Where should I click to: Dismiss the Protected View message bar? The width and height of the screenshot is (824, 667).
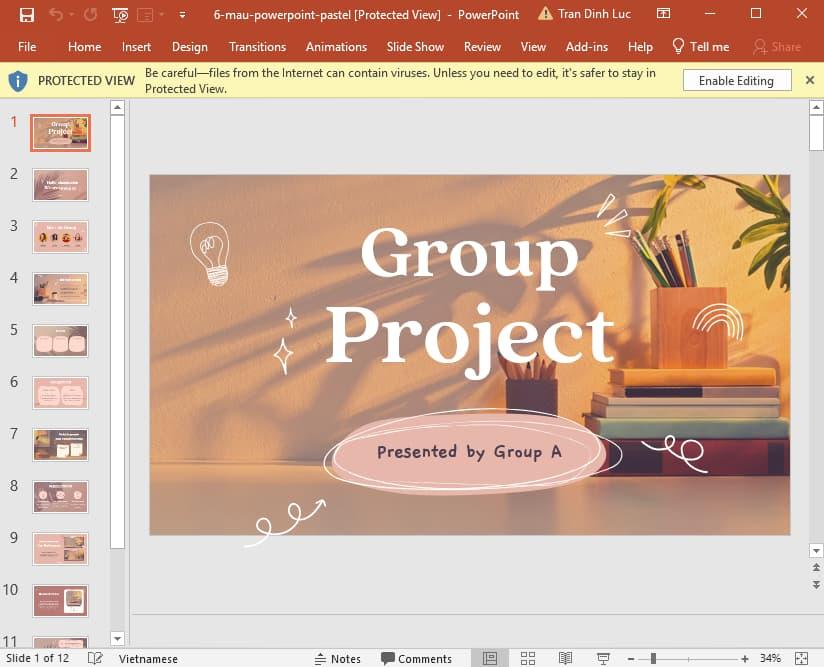point(810,80)
